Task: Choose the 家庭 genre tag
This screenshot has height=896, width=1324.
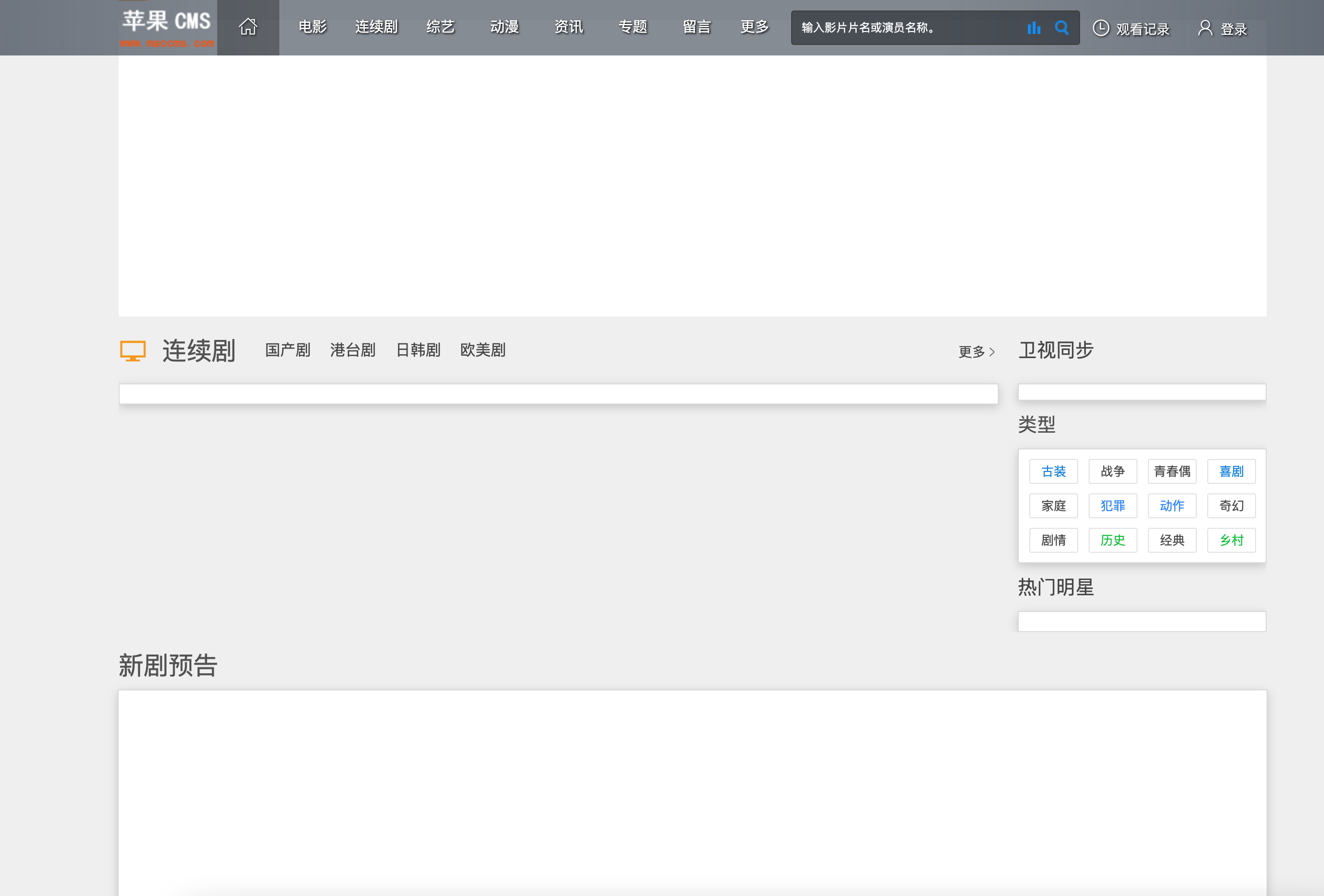Action: 1053,506
